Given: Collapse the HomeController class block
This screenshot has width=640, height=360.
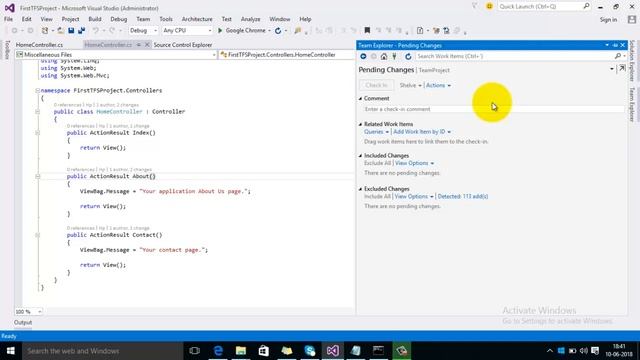Looking at the screenshot, I should point(37,111).
